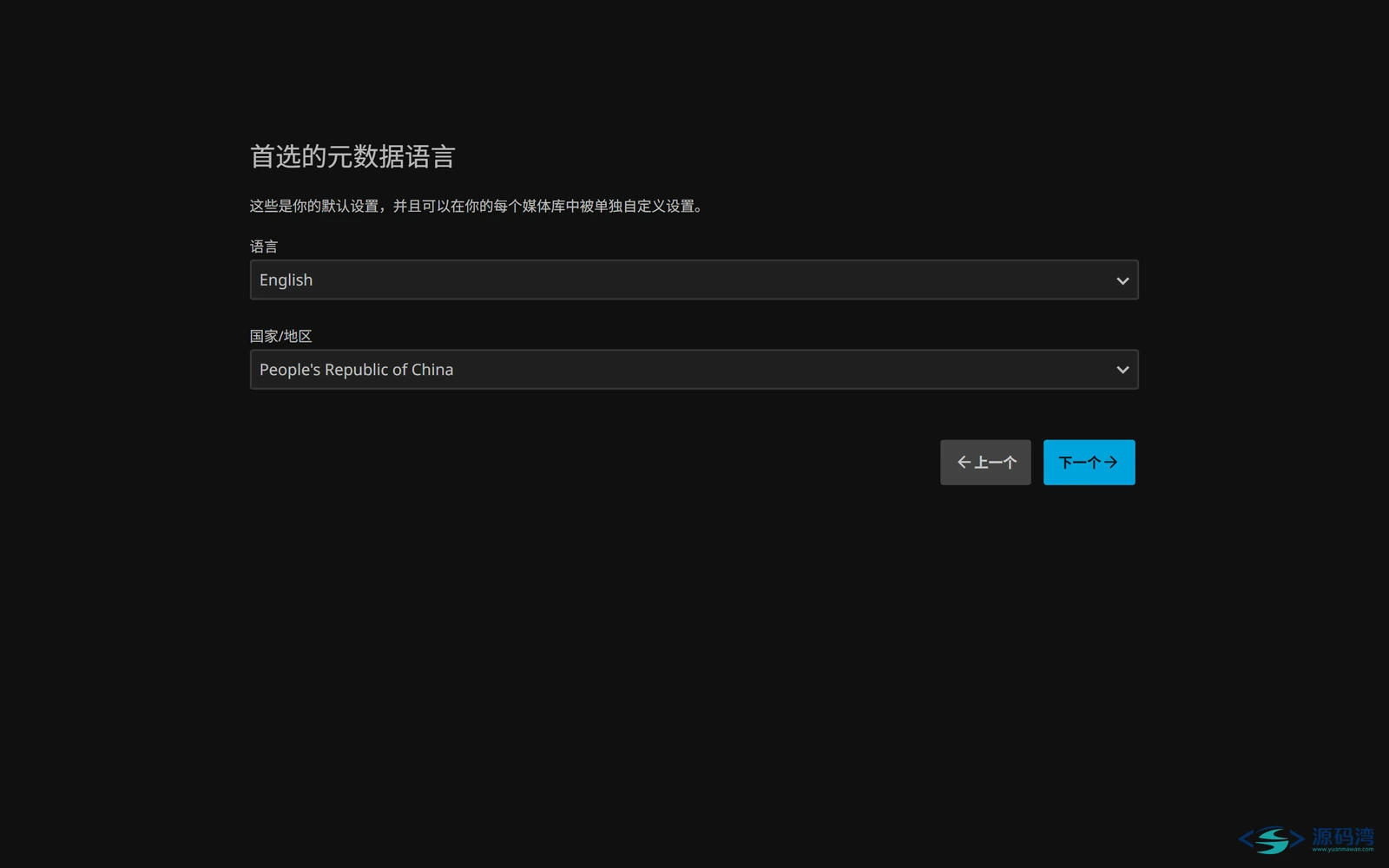Open the 语言 dropdown showing English
Image resolution: width=1389 pixels, height=868 pixels.
click(694, 279)
